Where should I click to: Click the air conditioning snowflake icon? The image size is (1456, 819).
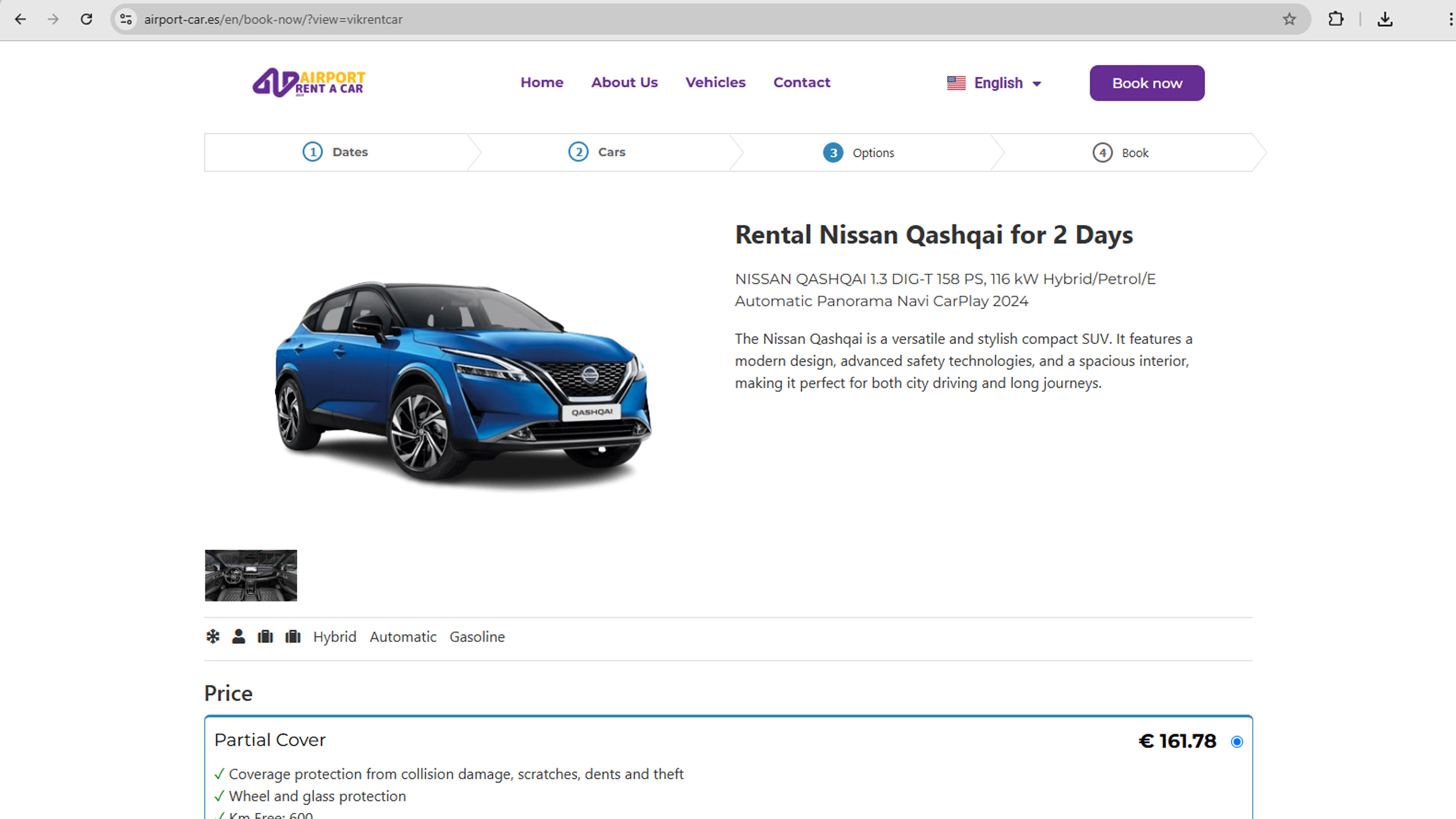pyautogui.click(x=212, y=636)
